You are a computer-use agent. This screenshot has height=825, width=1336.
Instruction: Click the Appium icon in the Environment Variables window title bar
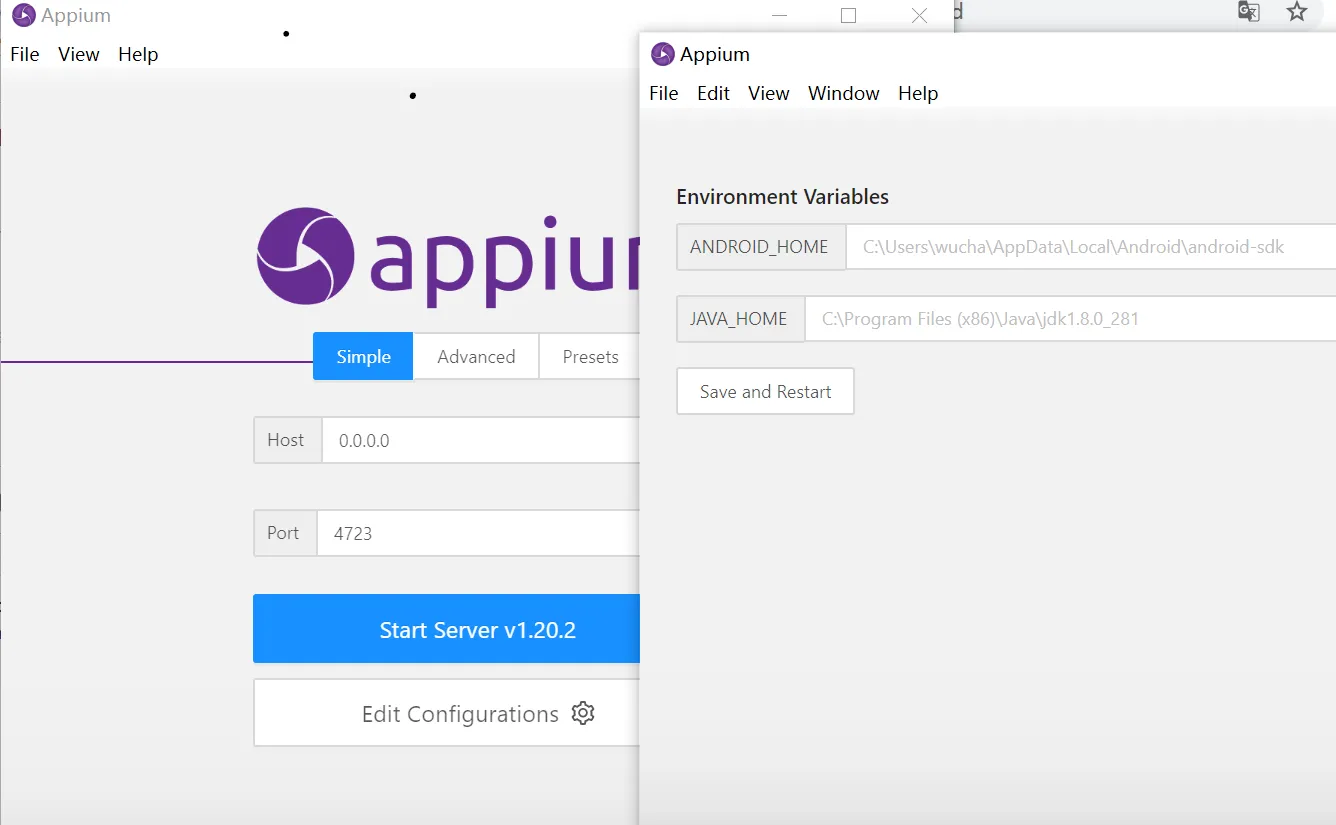coord(662,54)
